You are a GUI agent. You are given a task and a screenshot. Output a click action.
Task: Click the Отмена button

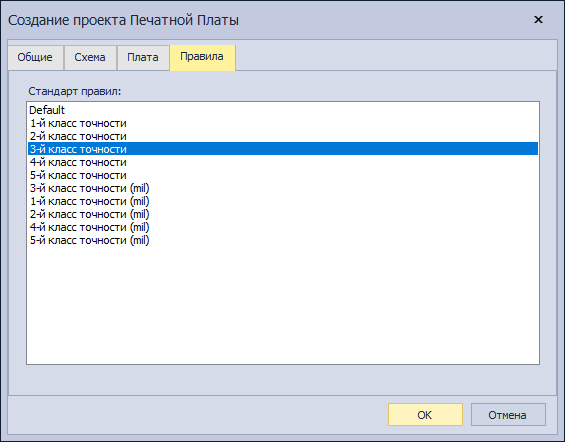tap(508, 415)
